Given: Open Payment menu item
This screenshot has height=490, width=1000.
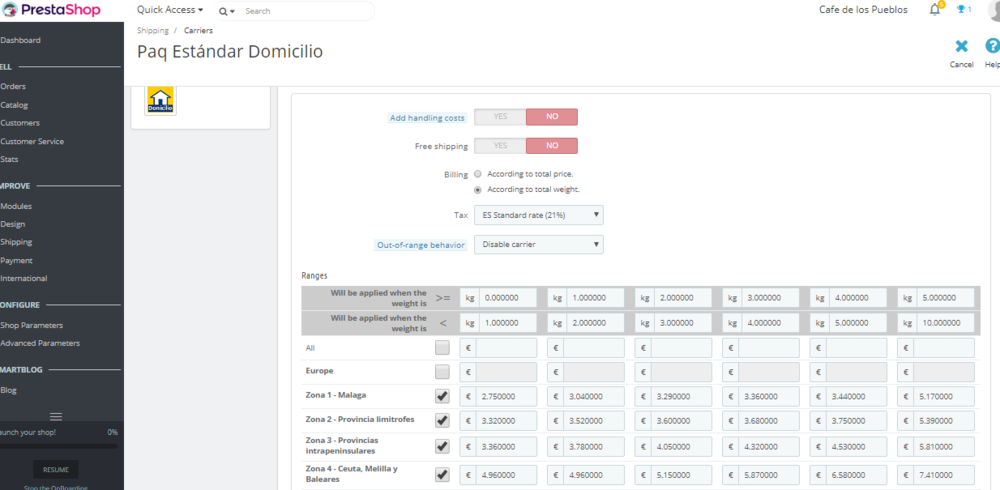Looking at the screenshot, I should tap(16, 260).
